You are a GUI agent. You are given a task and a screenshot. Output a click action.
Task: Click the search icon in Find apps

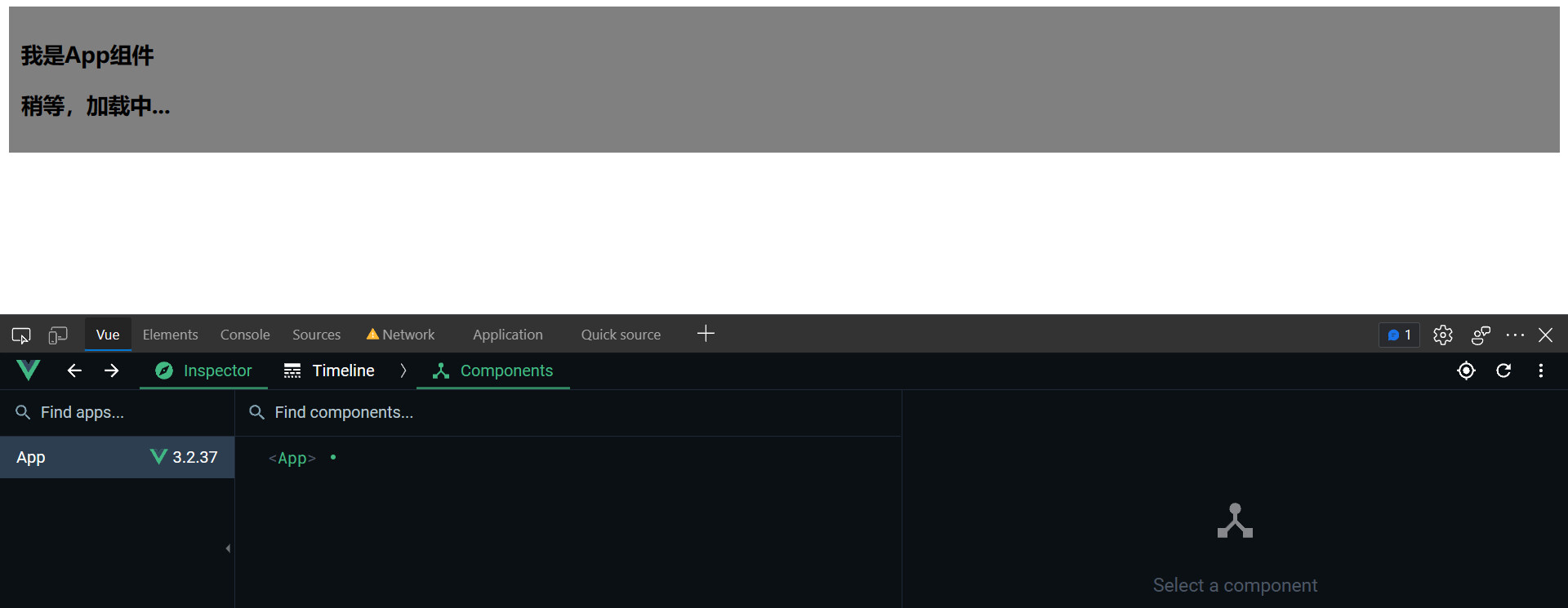[23, 412]
